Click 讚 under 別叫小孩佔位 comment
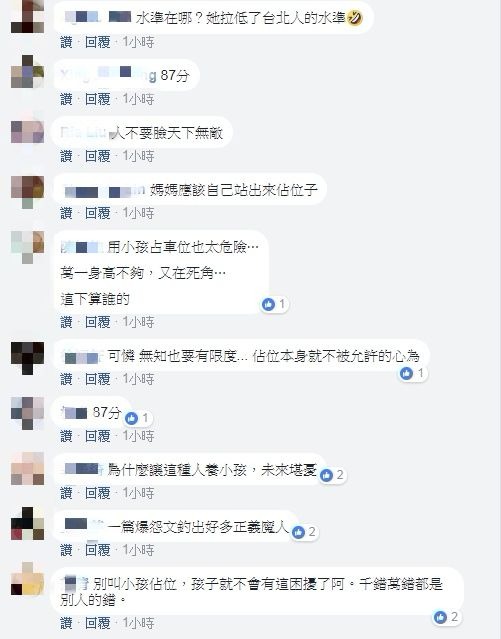 (x=66, y=623)
